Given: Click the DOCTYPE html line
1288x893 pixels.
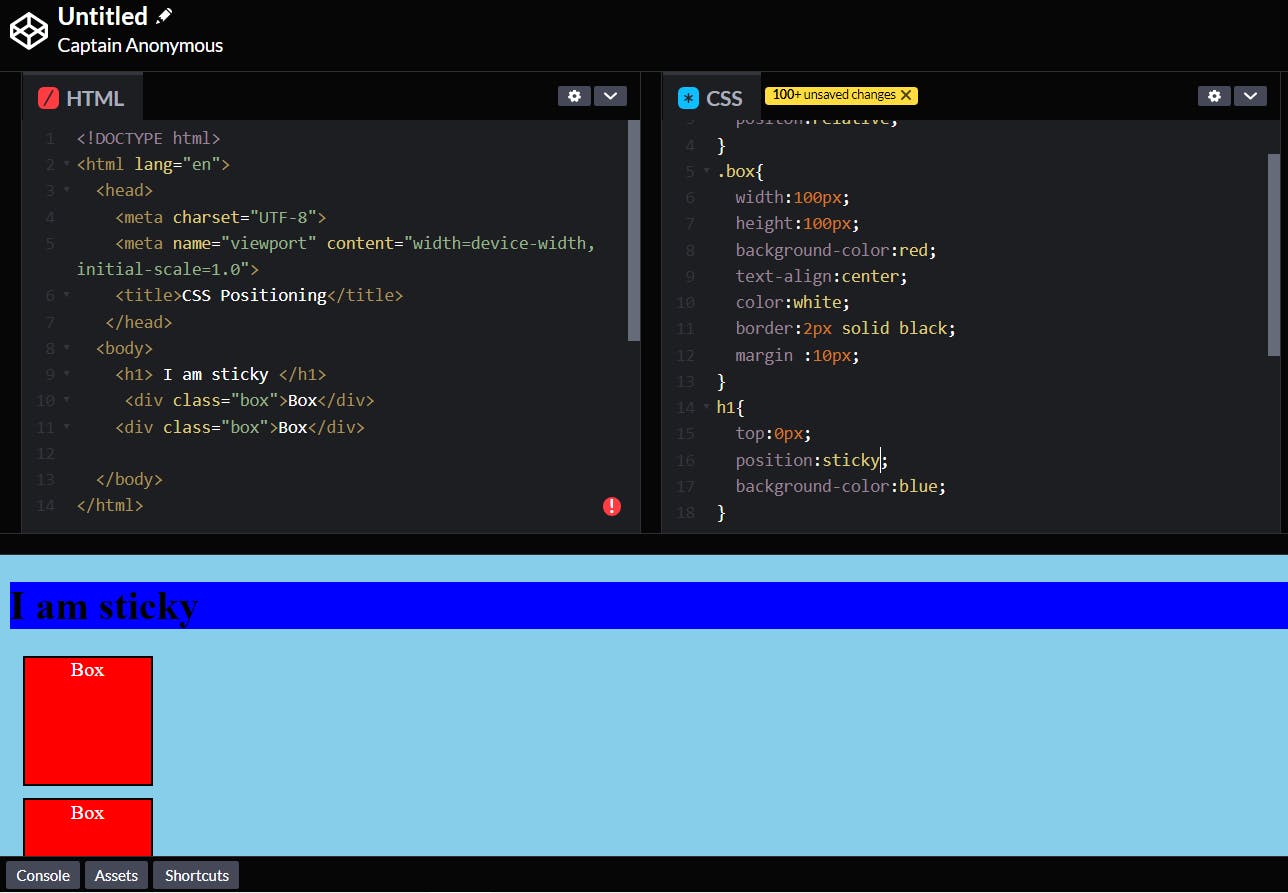Looking at the screenshot, I should 148,138.
